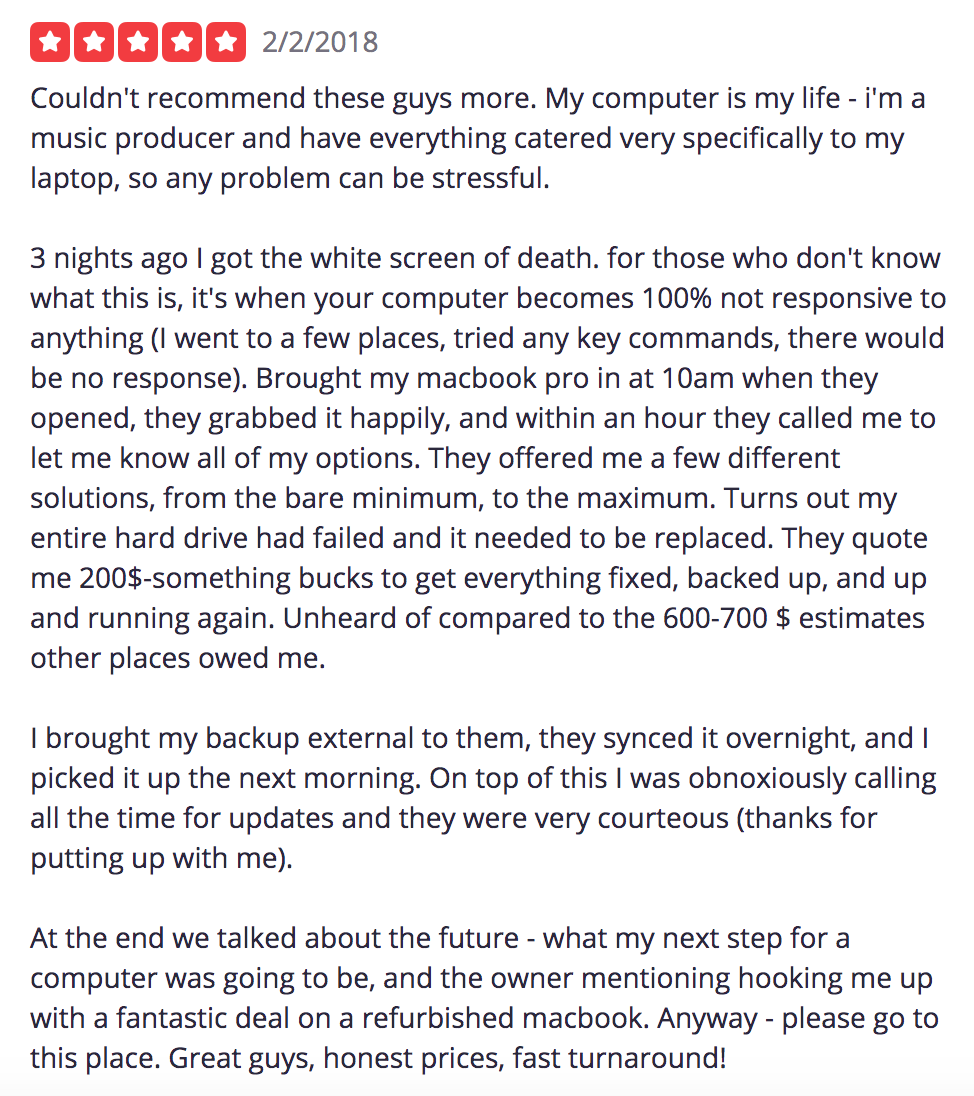Image resolution: width=974 pixels, height=1096 pixels.
Task: Click the "600-700 $ estimates" text
Action: click(x=794, y=619)
